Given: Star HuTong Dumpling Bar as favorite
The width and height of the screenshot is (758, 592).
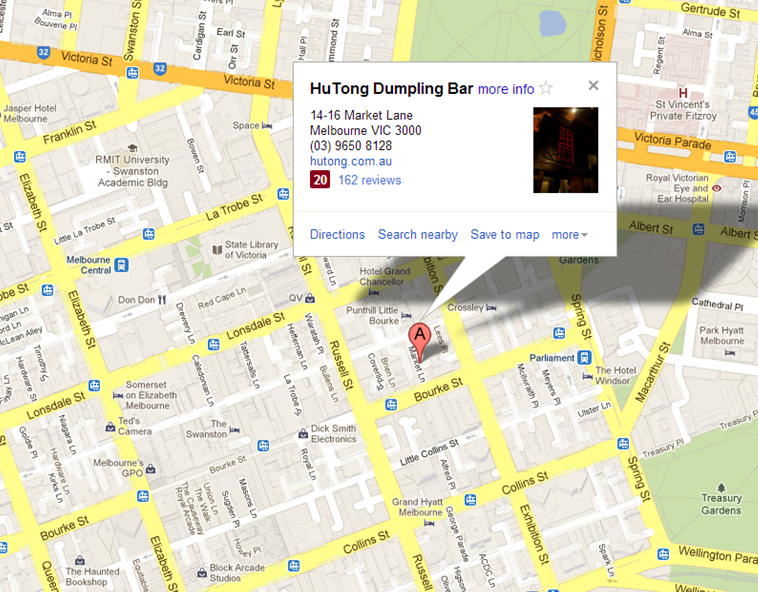Looking at the screenshot, I should (546, 88).
